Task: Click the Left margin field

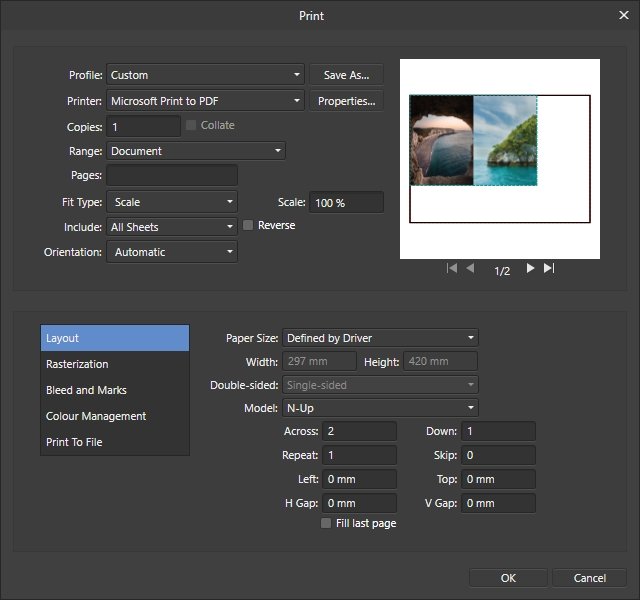Action: [359, 479]
